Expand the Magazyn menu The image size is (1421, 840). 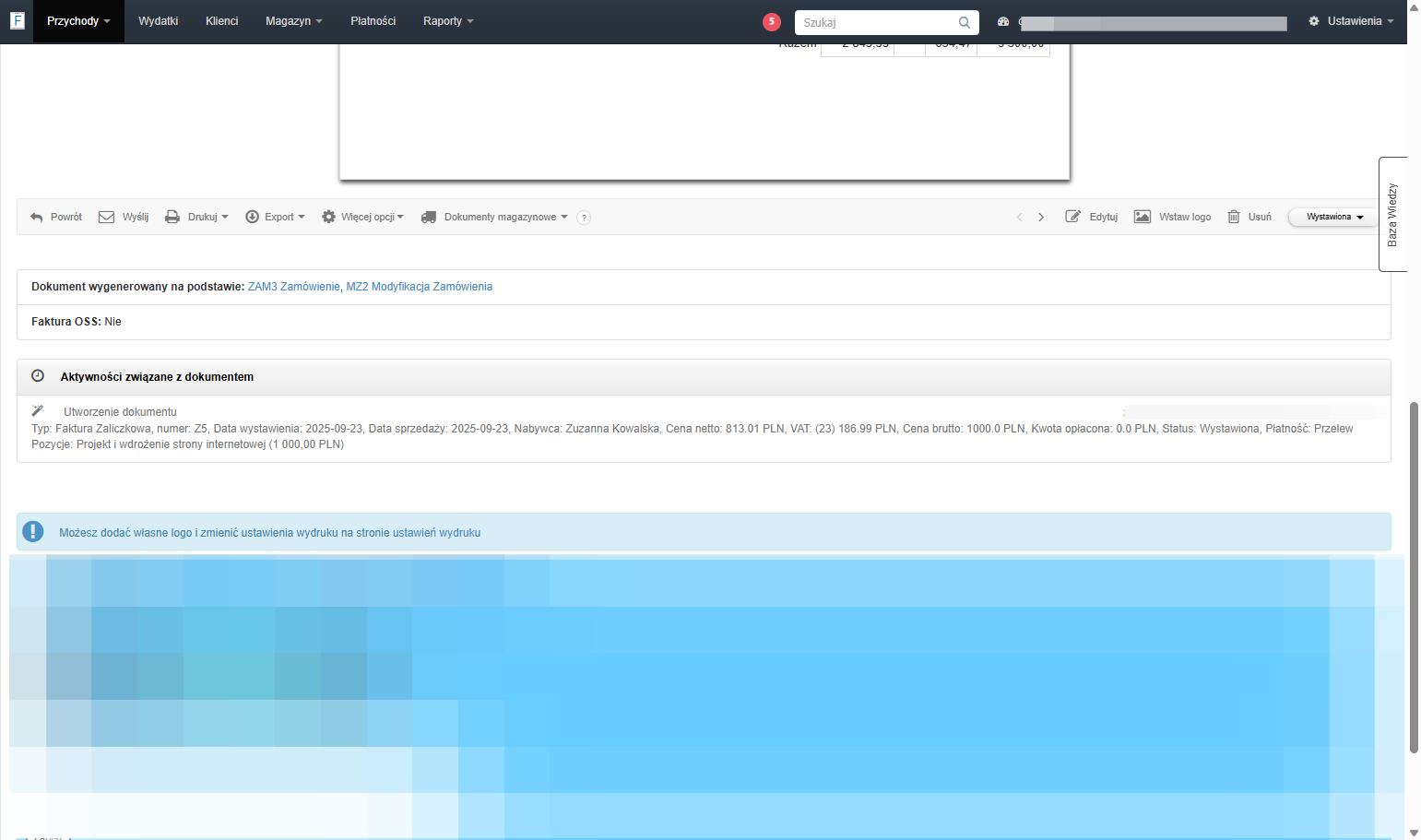pos(293,21)
